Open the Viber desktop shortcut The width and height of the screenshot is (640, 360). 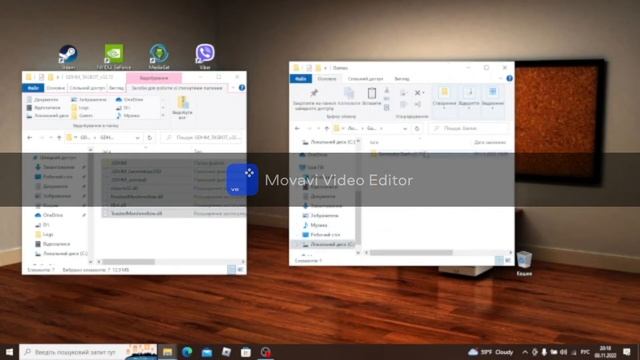(x=205, y=56)
